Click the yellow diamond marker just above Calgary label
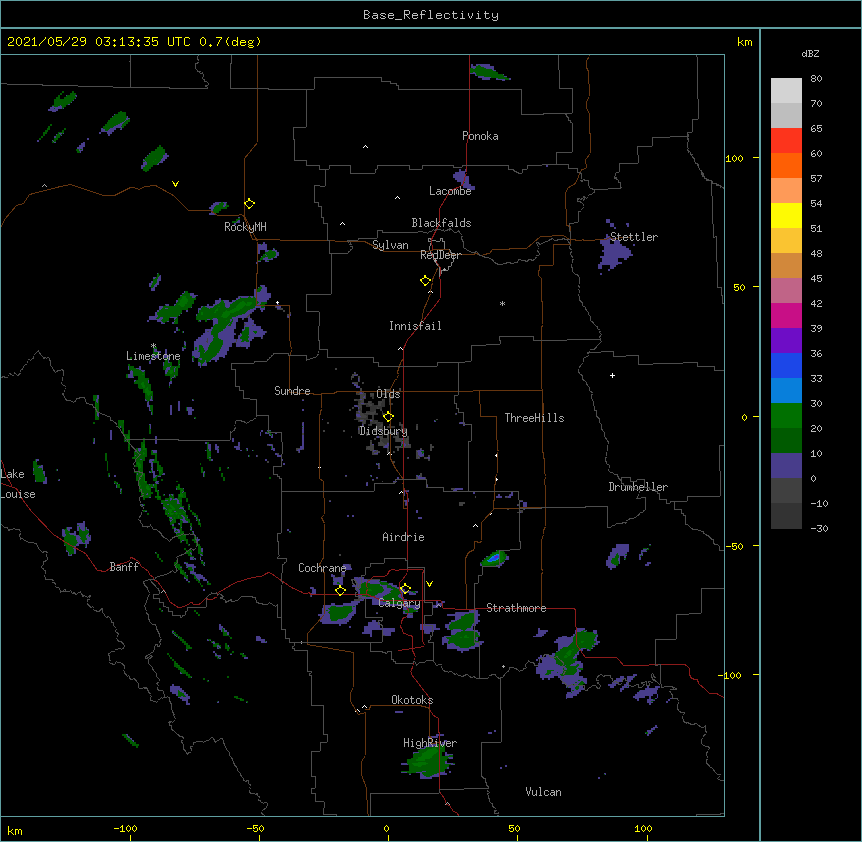The width and height of the screenshot is (862, 842). click(405, 589)
